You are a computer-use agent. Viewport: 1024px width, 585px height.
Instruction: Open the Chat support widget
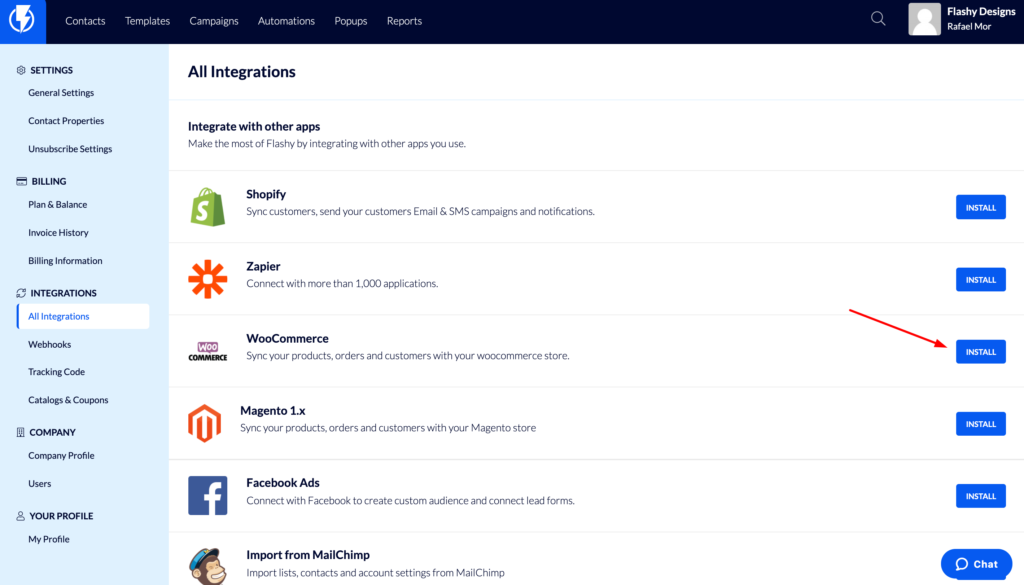976,564
